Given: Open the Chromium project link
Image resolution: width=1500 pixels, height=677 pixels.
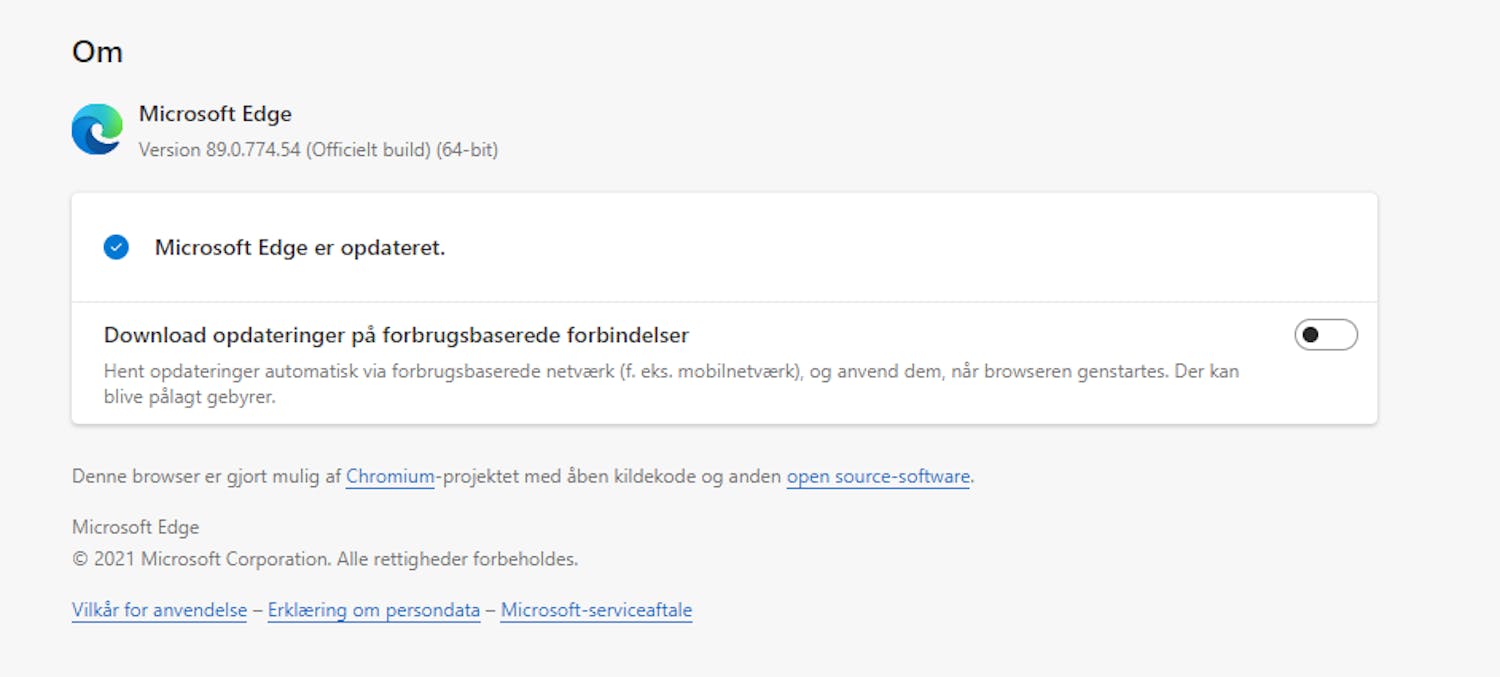Looking at the screenshot, I should click(389, 477).
